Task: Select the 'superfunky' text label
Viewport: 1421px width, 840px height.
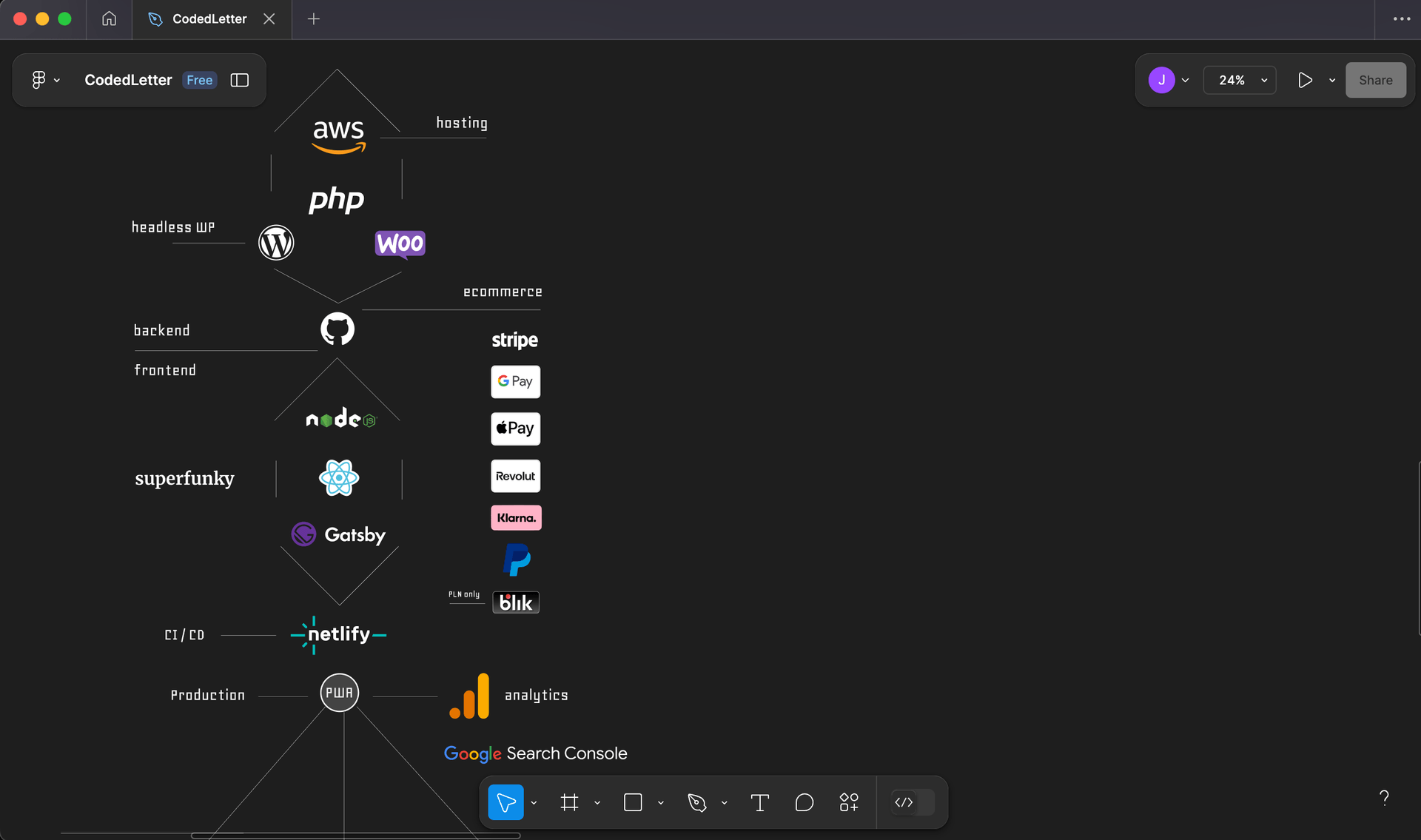Action: click(185, 478)
